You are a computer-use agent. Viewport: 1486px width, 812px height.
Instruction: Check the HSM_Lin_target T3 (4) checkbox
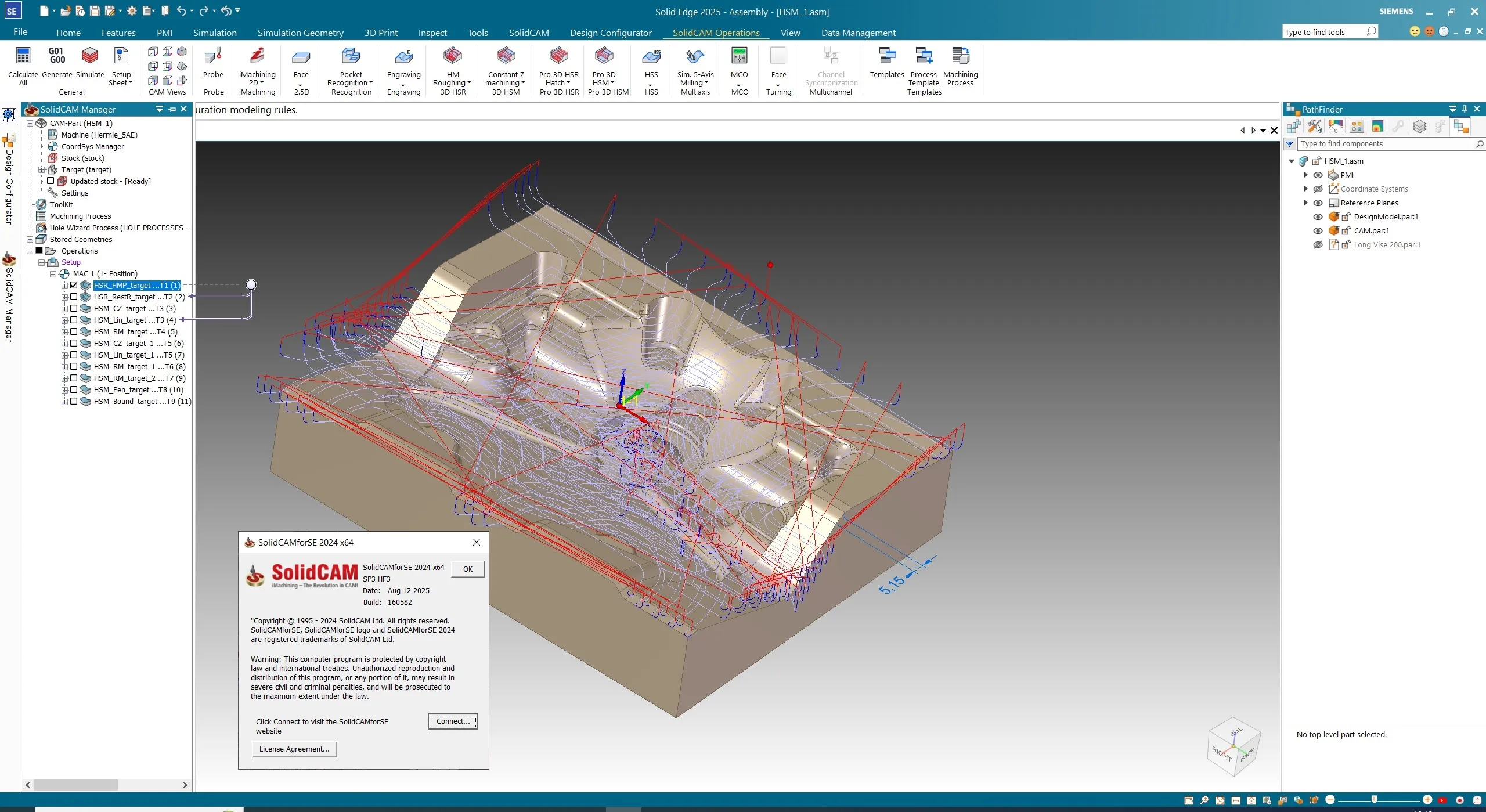point(74,320)
